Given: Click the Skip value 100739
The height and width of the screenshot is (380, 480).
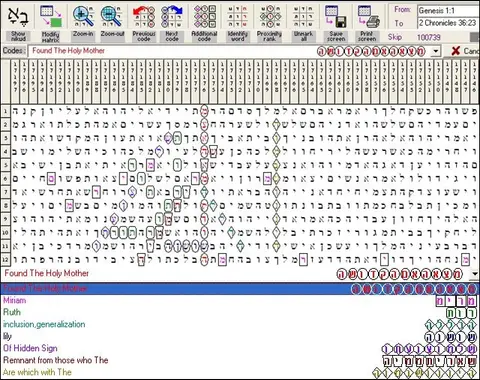Looking at the screenshot, I should 429,37.
